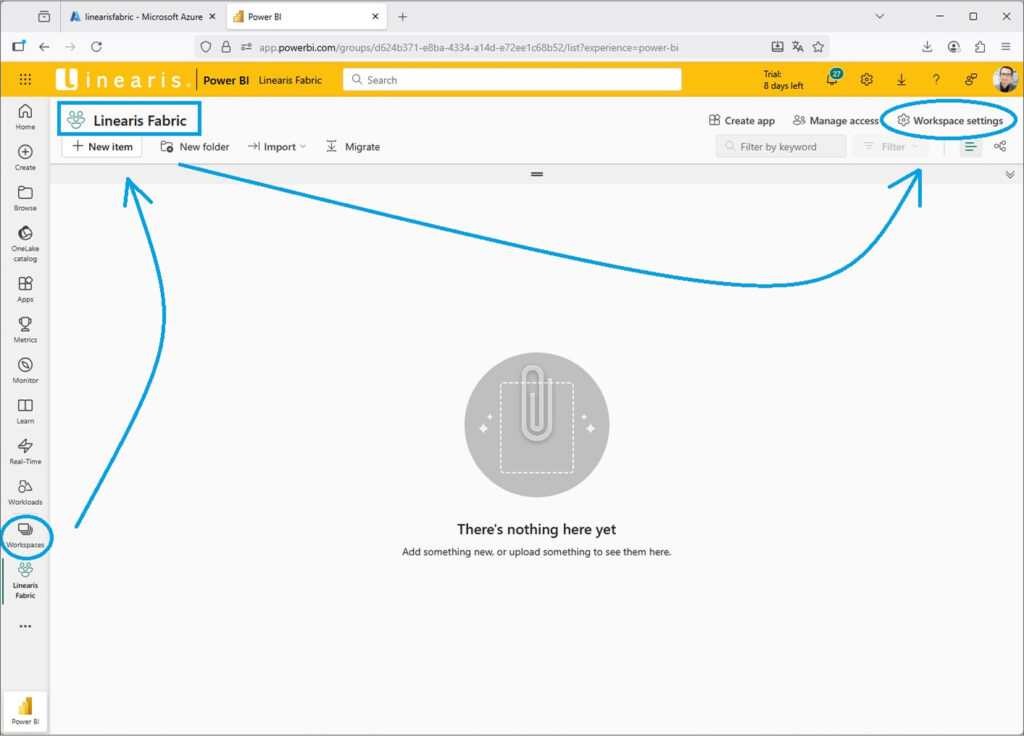The image size is (1024, 736).
Task: Open Manage access
Action: 835,120
